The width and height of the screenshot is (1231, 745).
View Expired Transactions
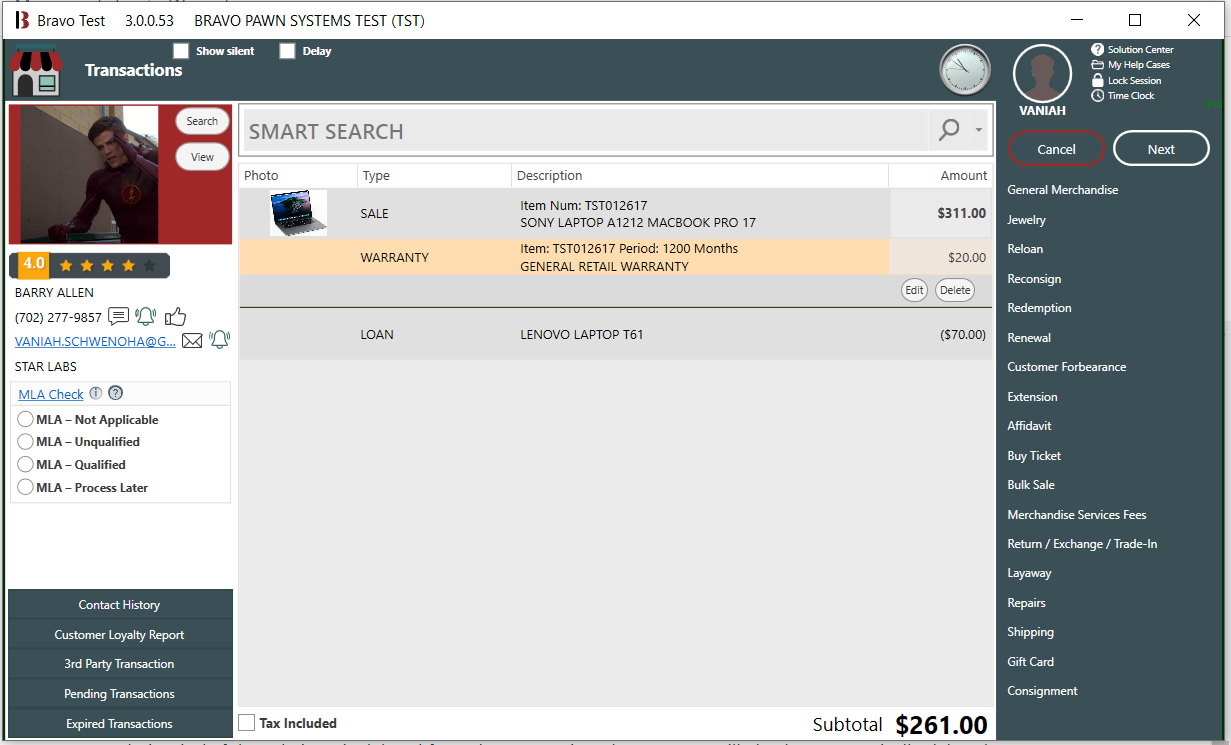tap(120, 724)
